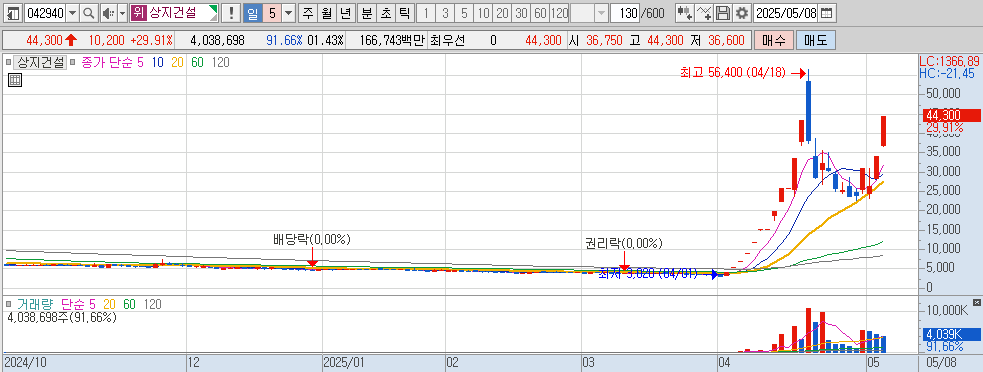
Task: Switch to tick 틱 chart
Action: coord(405,13)
